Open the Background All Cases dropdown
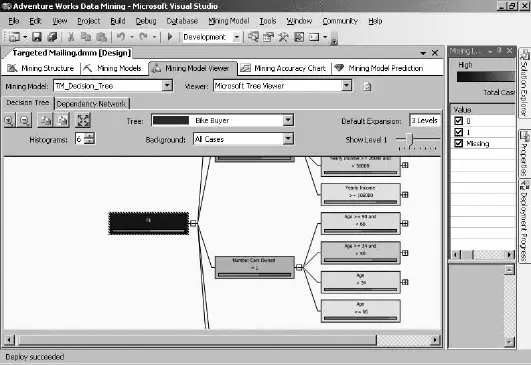Viewport: 531px width, 365px height. [x=288, y=138]
